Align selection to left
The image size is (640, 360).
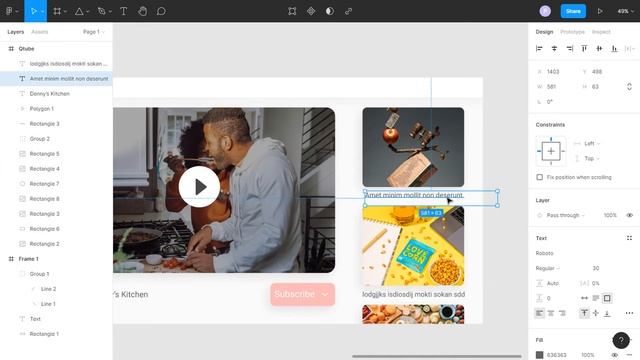click(539, 49)
